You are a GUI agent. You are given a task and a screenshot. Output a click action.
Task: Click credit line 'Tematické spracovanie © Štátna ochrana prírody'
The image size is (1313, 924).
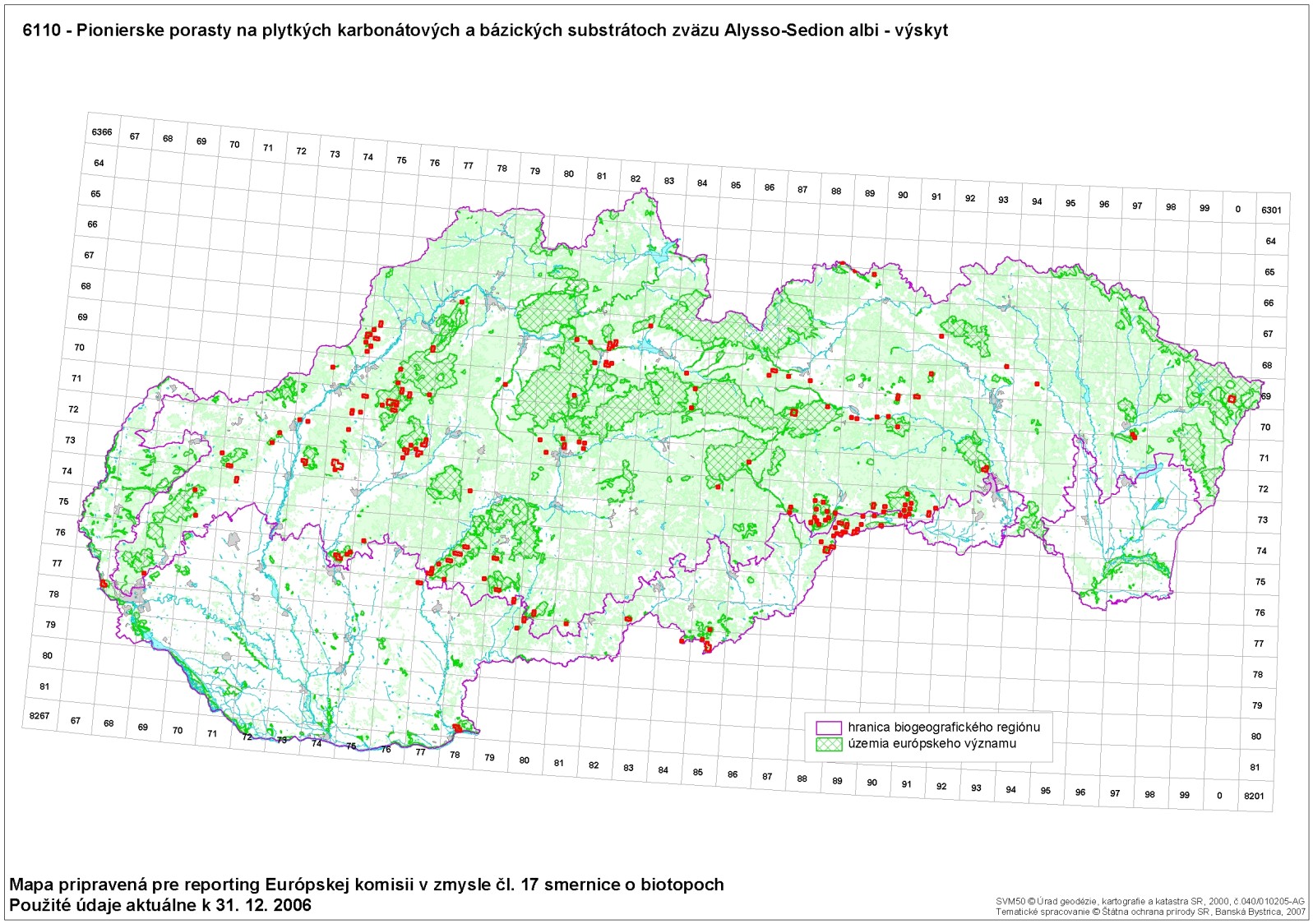[1150, 912]
